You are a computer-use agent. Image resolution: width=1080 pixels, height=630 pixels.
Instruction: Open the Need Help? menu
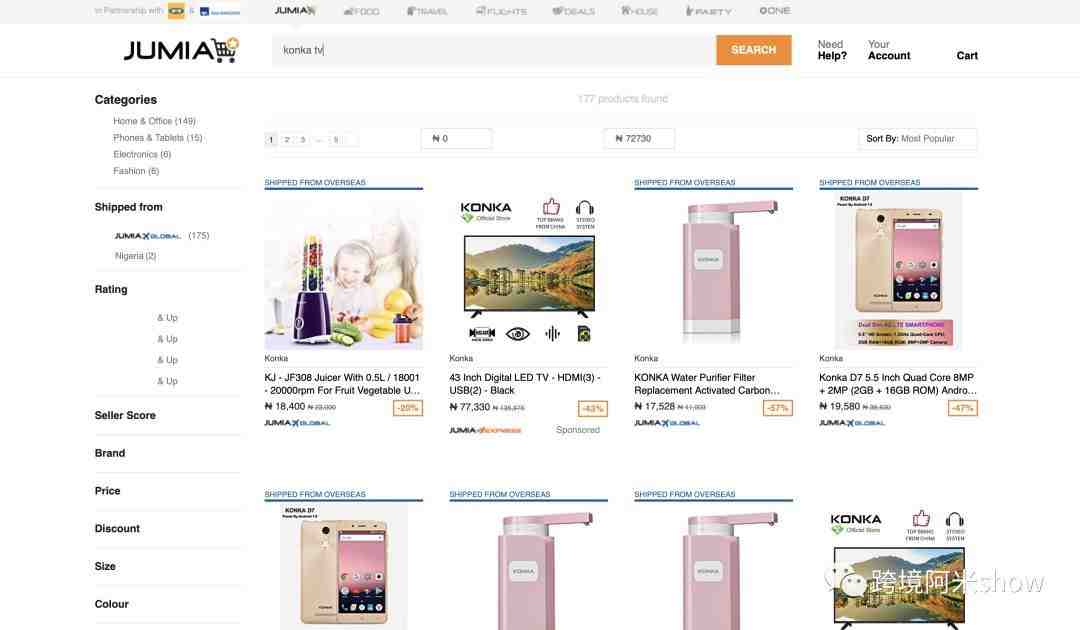click(x=832, y=50)
